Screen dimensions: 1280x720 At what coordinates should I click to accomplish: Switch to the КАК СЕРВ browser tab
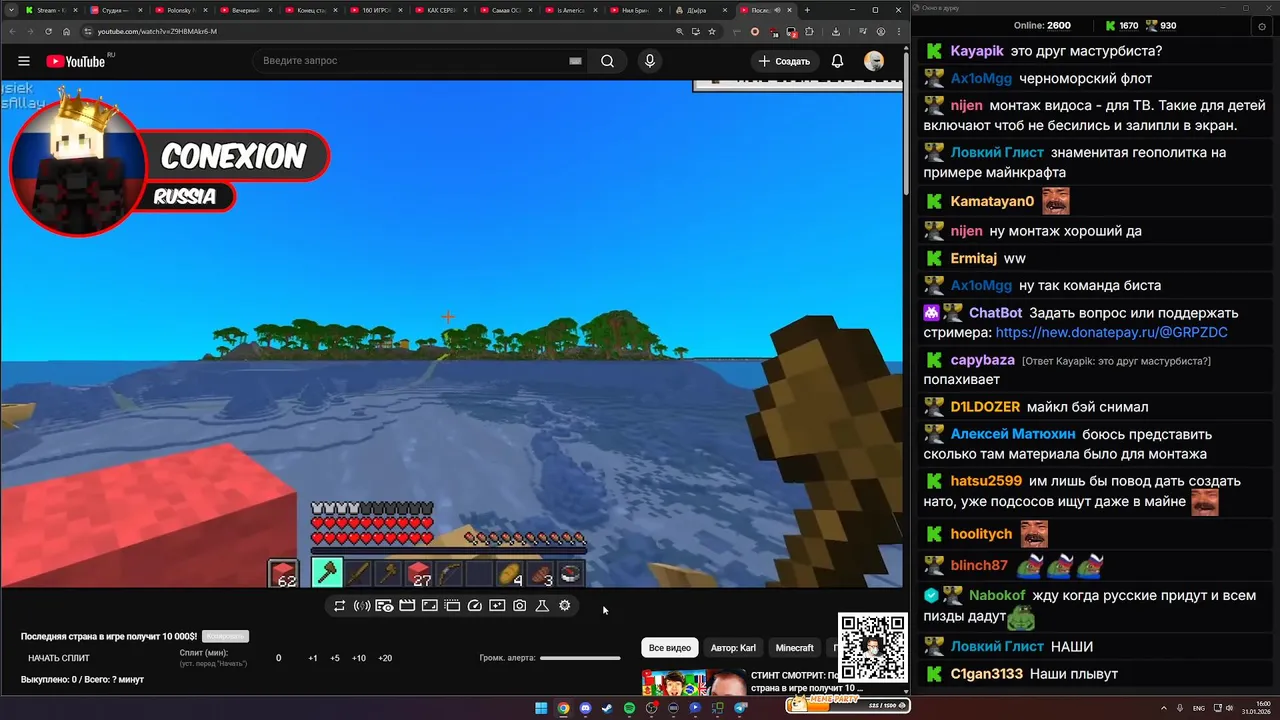tap(441, 10)
